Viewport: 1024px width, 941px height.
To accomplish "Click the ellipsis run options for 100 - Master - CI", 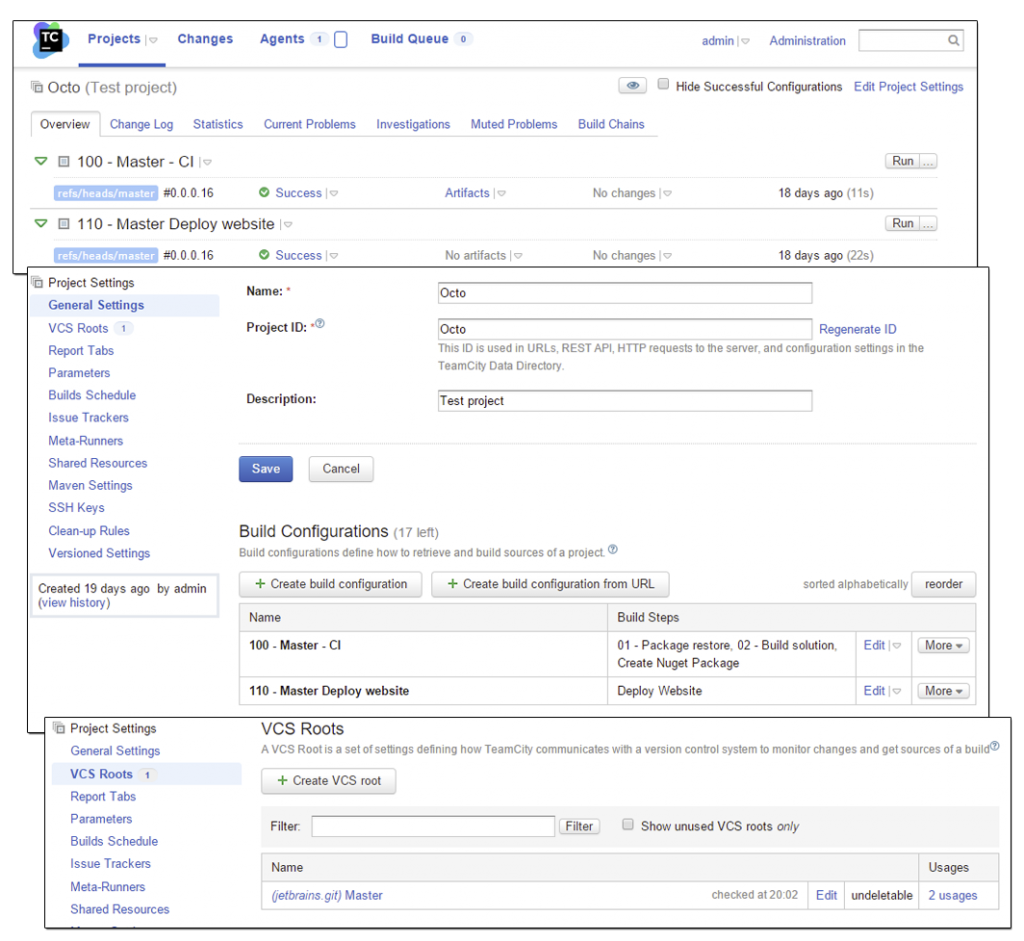I will pyautogui.click(x=928, y=161).
